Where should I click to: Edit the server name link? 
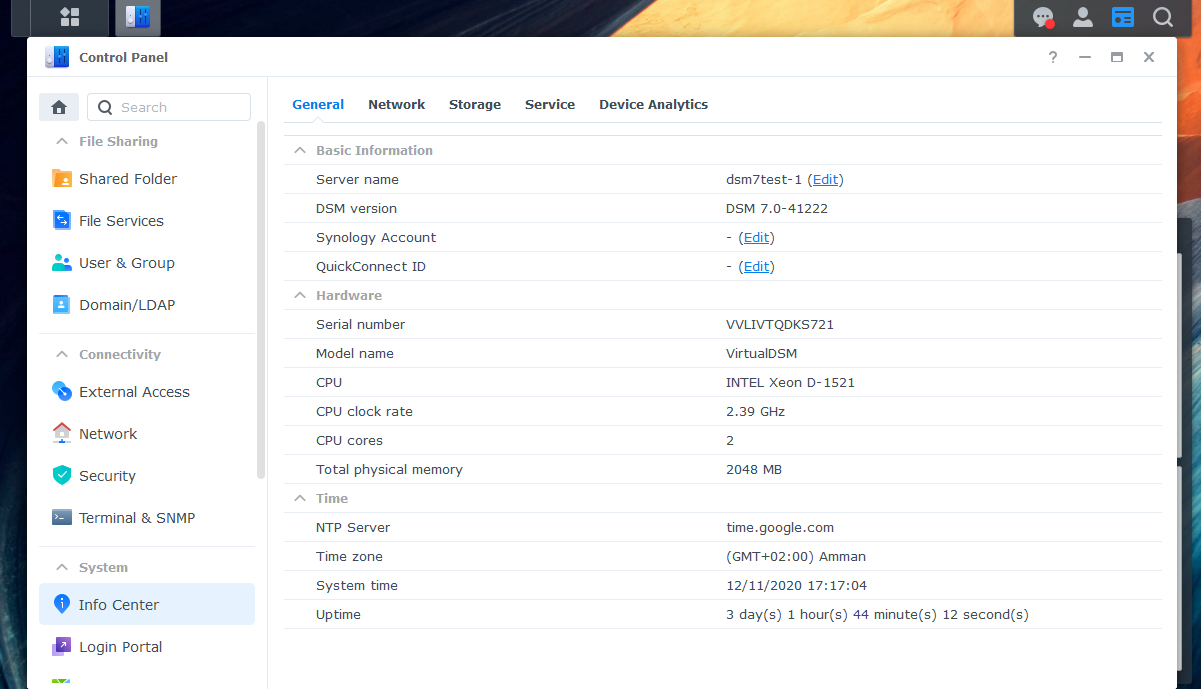(x=826, y=179)
